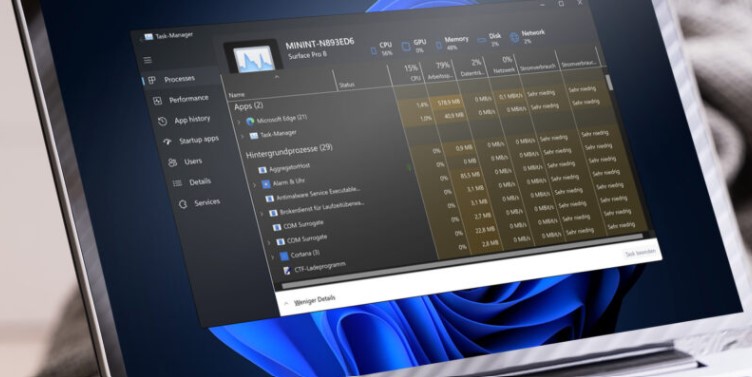Sort by the Status column header
The width and height of the screenshot is (752, 377).
[346, 85]
